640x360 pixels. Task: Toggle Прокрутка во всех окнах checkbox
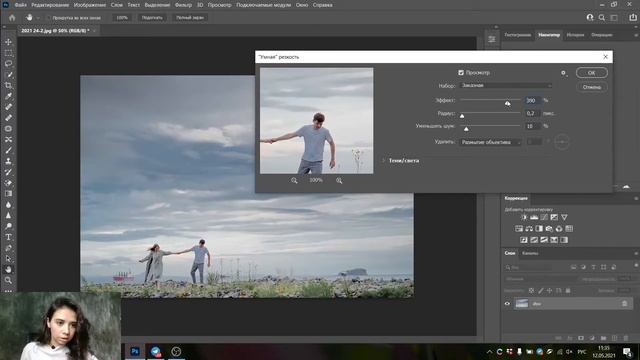click(x=48, y=18)
